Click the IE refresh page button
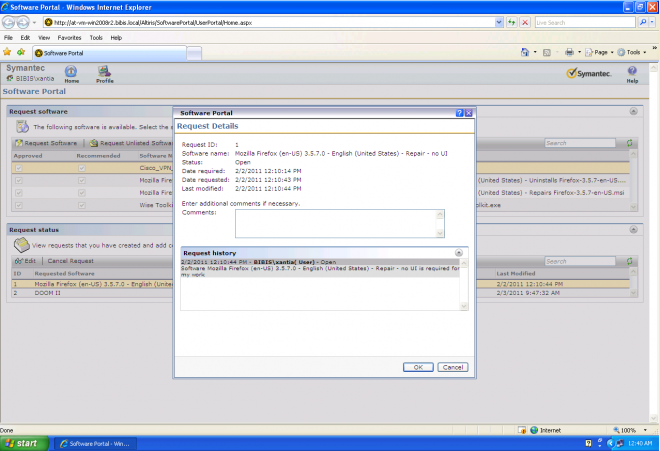660x451 pixels. point(511,22)
